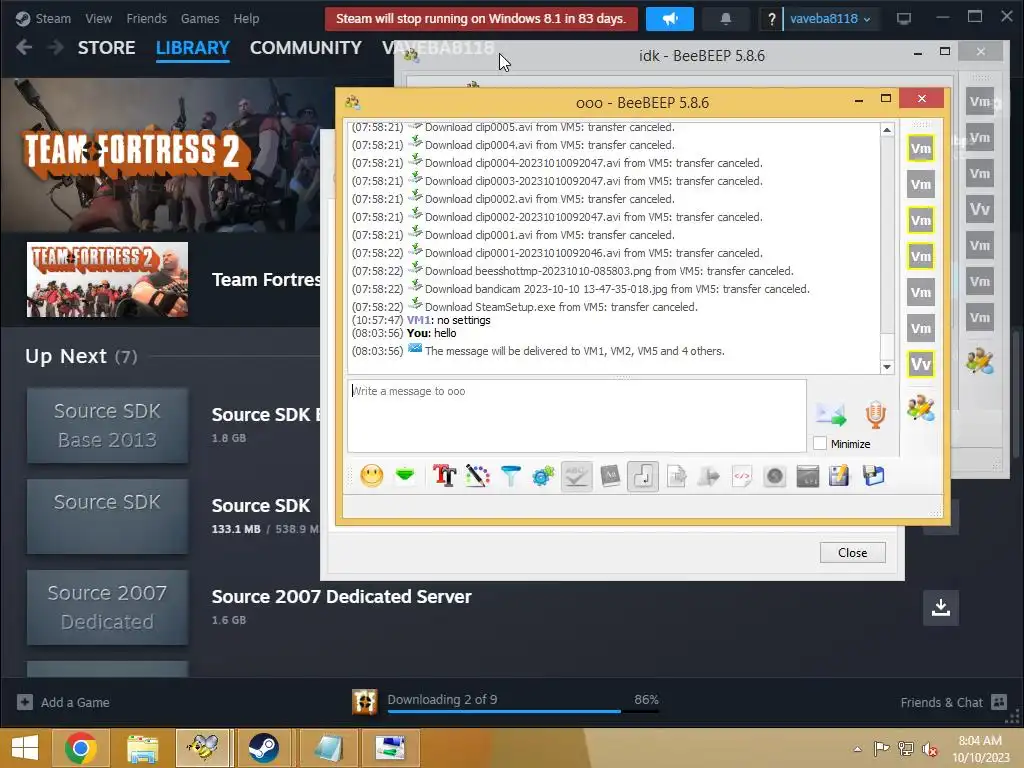
Task: Go back with Steam's back arrow
Action: point(24,47)
